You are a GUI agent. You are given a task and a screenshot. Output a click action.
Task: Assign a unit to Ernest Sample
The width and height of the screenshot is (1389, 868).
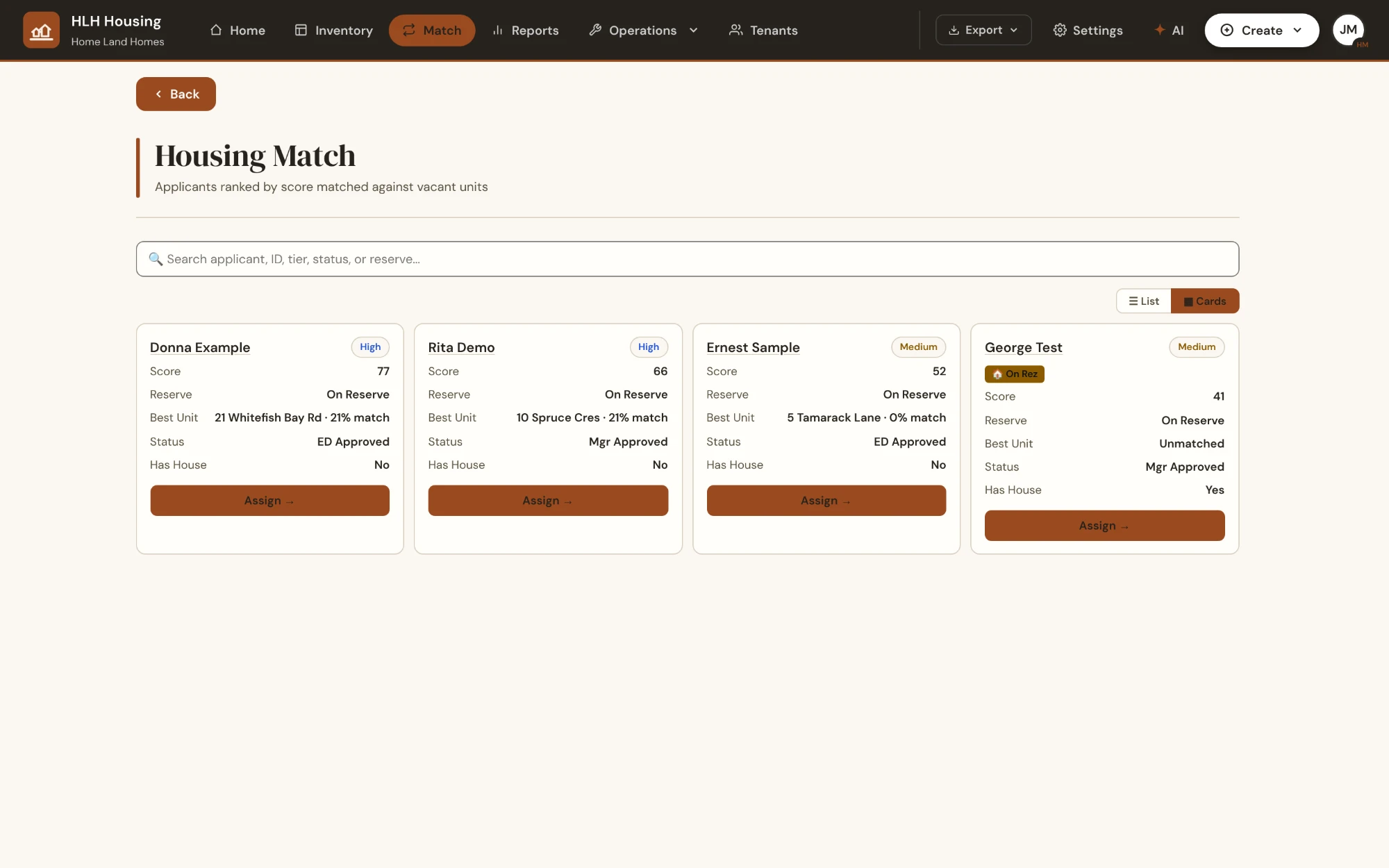[826, 501]
